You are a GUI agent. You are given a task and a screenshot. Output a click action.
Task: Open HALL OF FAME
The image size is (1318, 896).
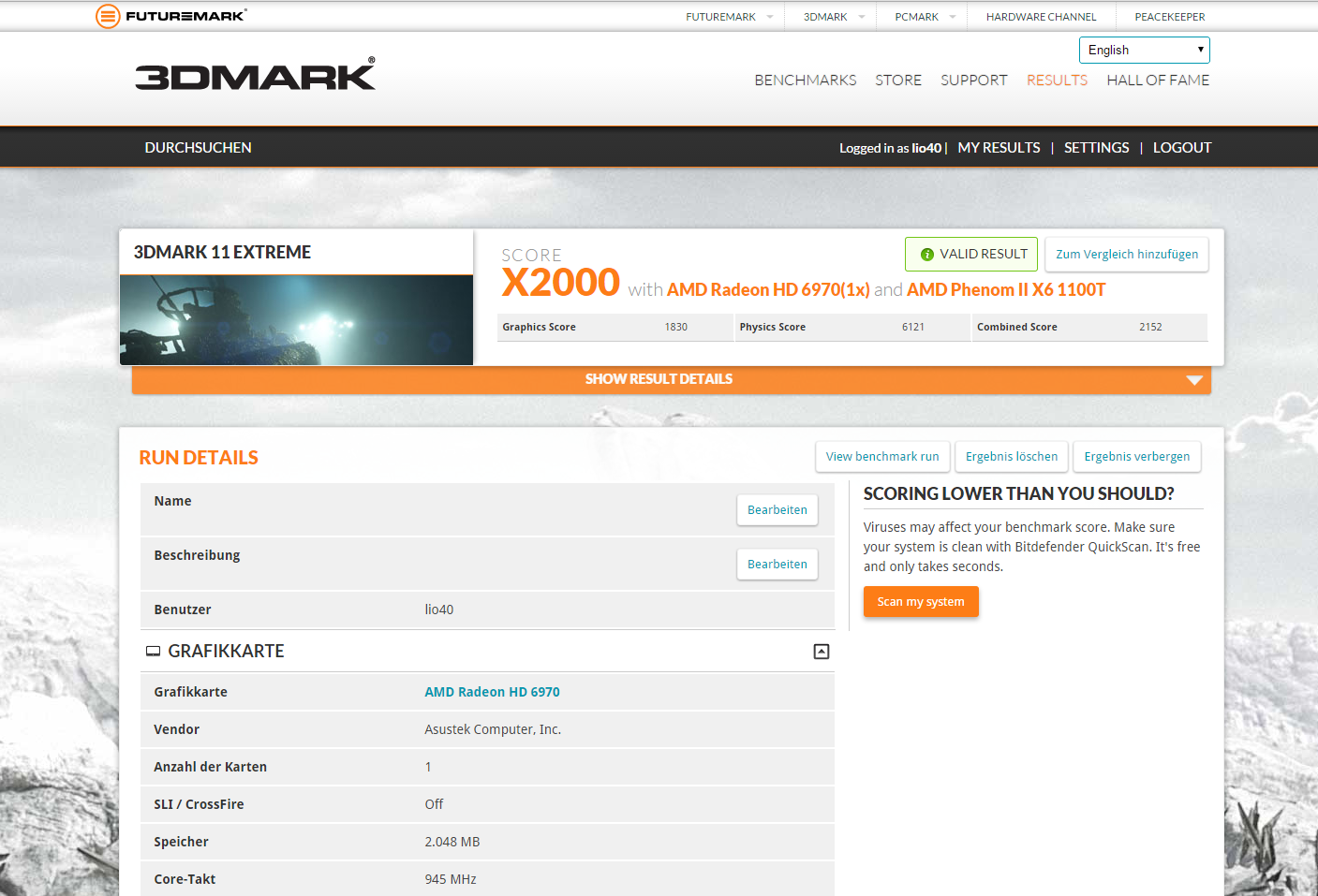click(x=1158, y=81)
